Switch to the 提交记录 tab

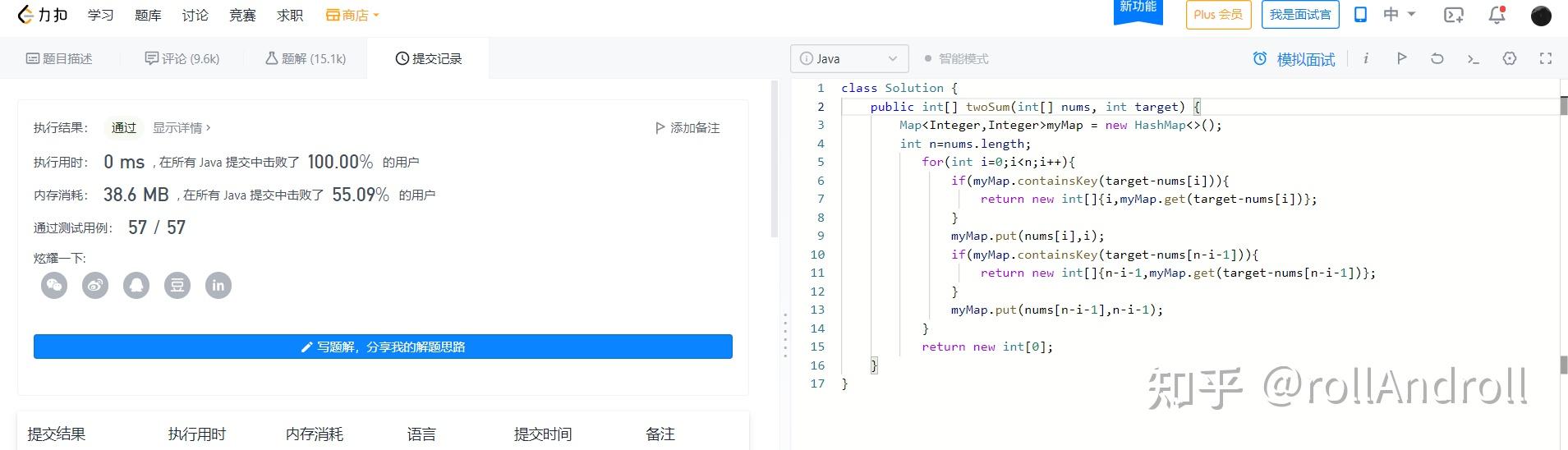429,58
